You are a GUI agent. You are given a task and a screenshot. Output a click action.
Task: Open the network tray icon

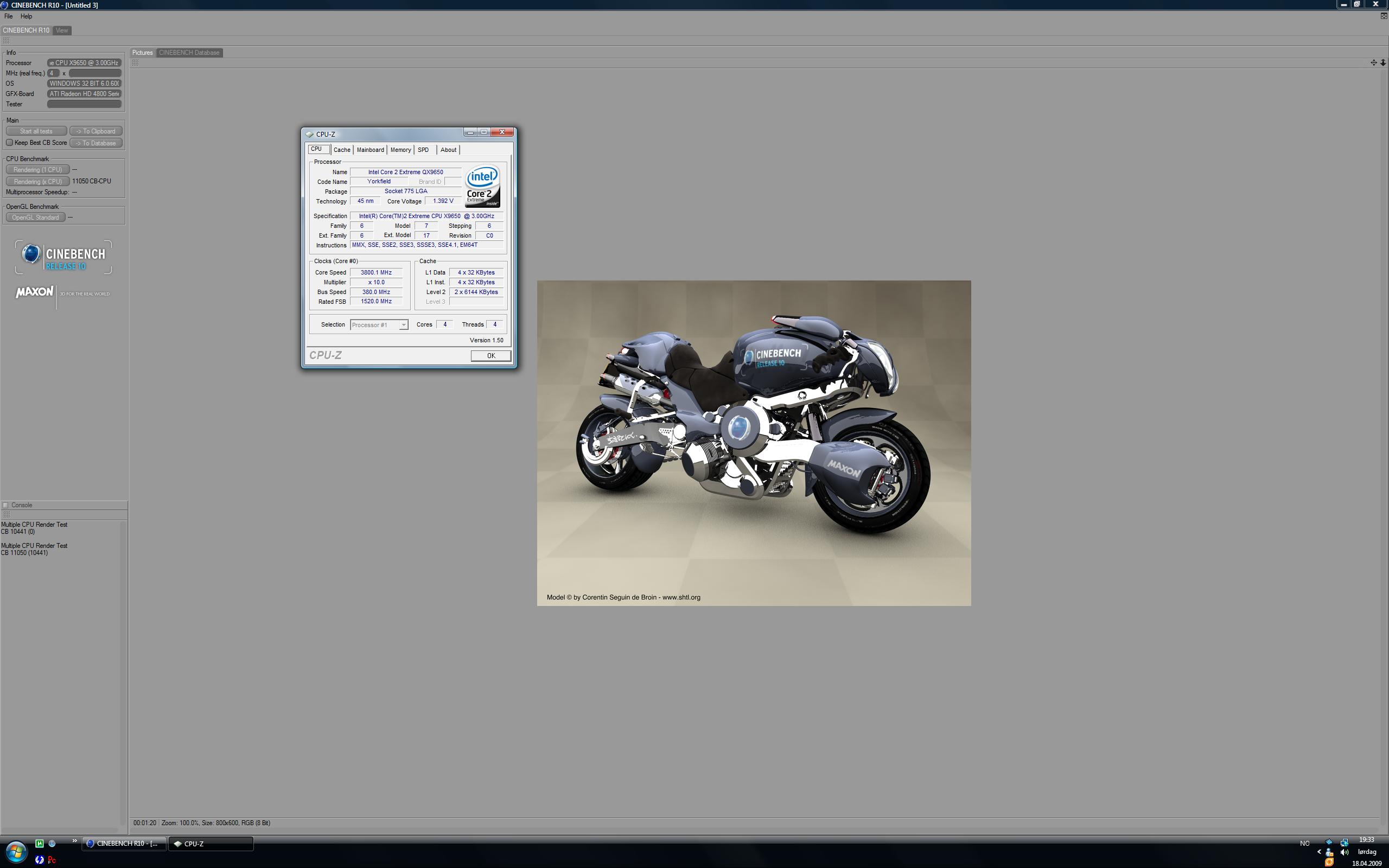tap(1344, 842)
